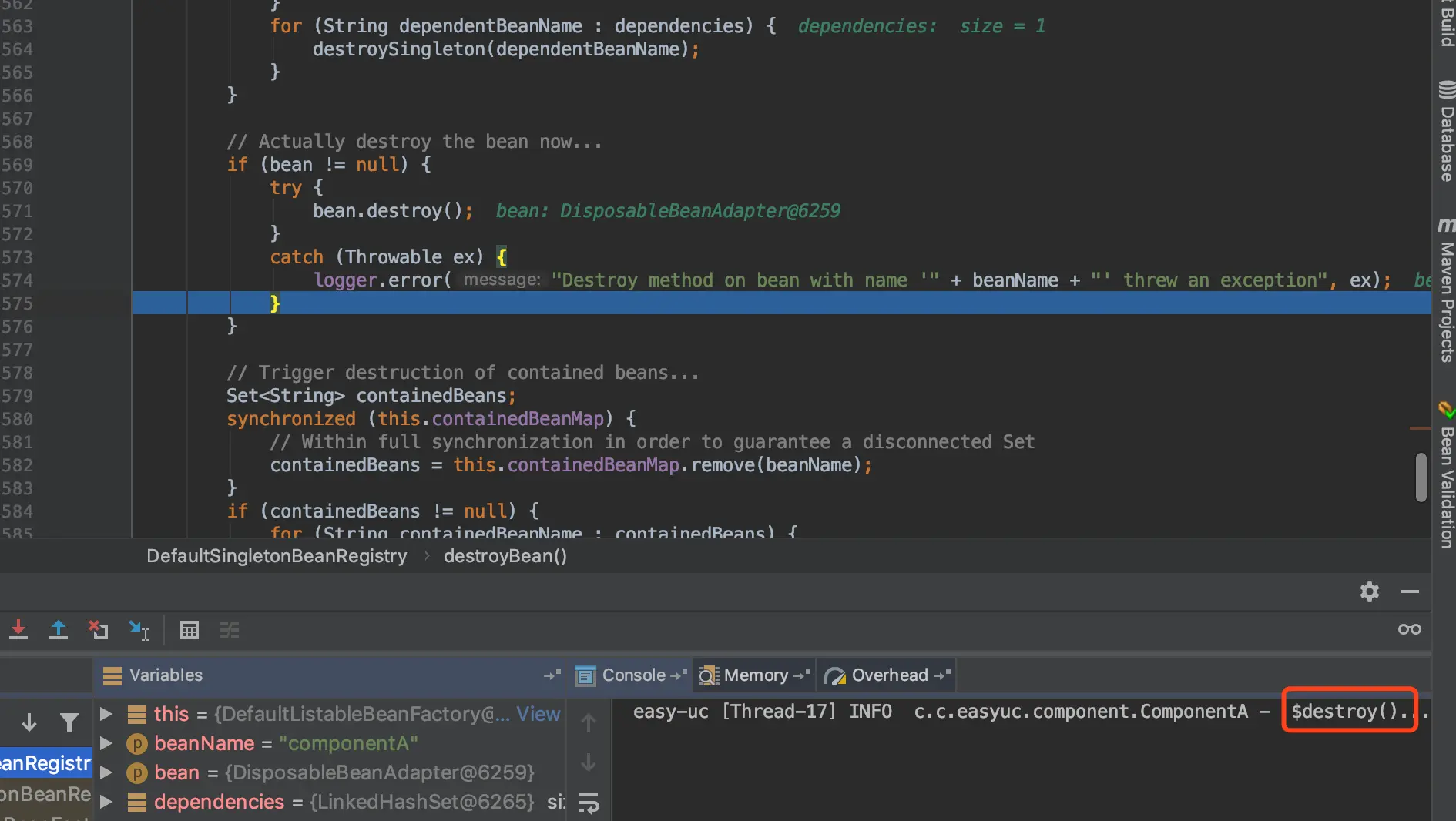Expand the bean DisposableBeanAdapter node
The height and width of the screenshot is (821, 1456).
106,772
